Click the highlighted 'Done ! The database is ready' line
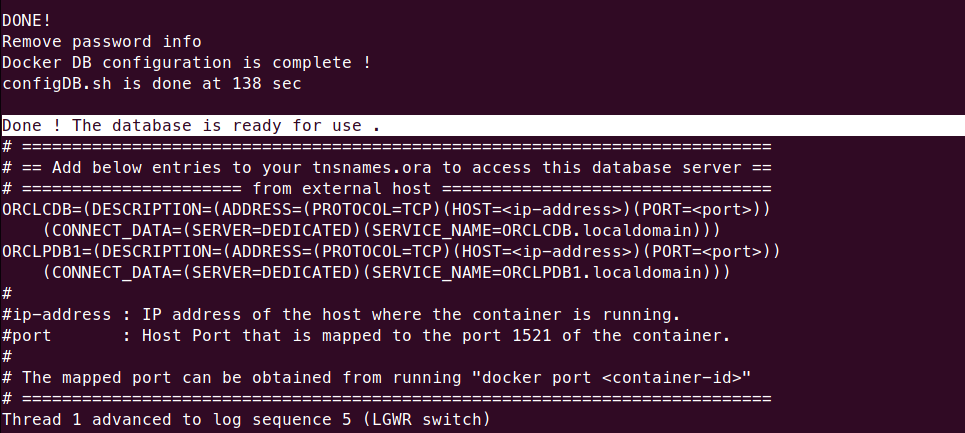965x433 pixels. (x=482, y=125)
